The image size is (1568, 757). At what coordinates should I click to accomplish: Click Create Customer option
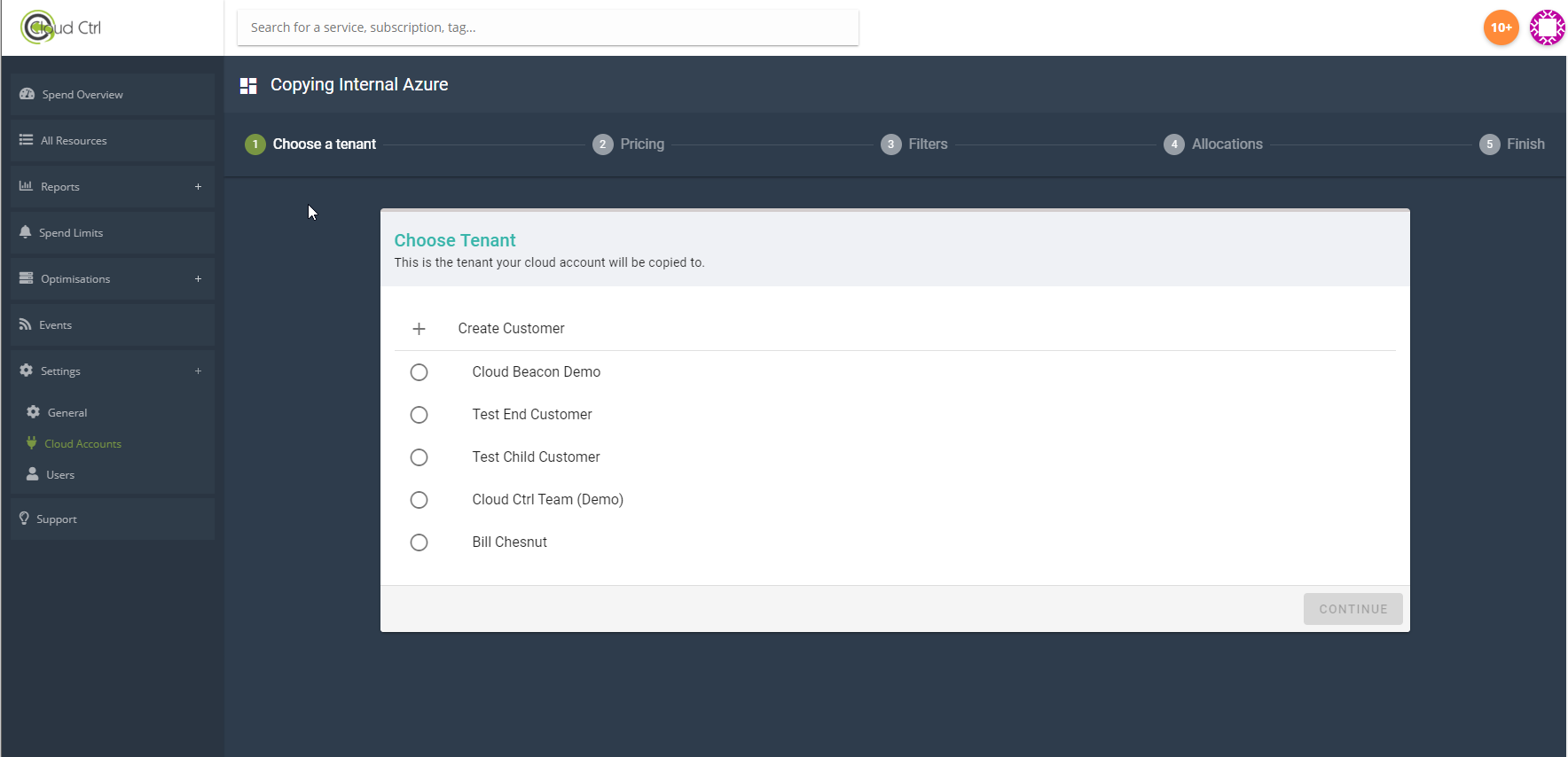[510, 329]
